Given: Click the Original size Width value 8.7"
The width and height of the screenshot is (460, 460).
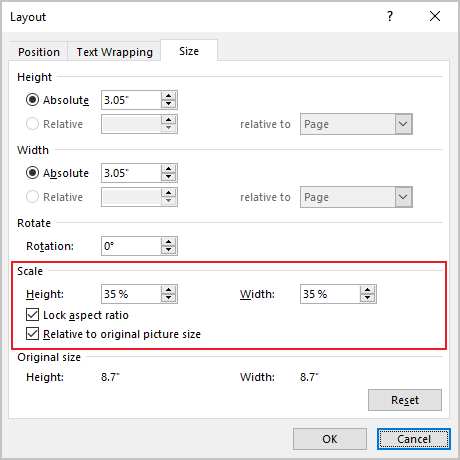Looking at the screenshot, I should [309, 377].
